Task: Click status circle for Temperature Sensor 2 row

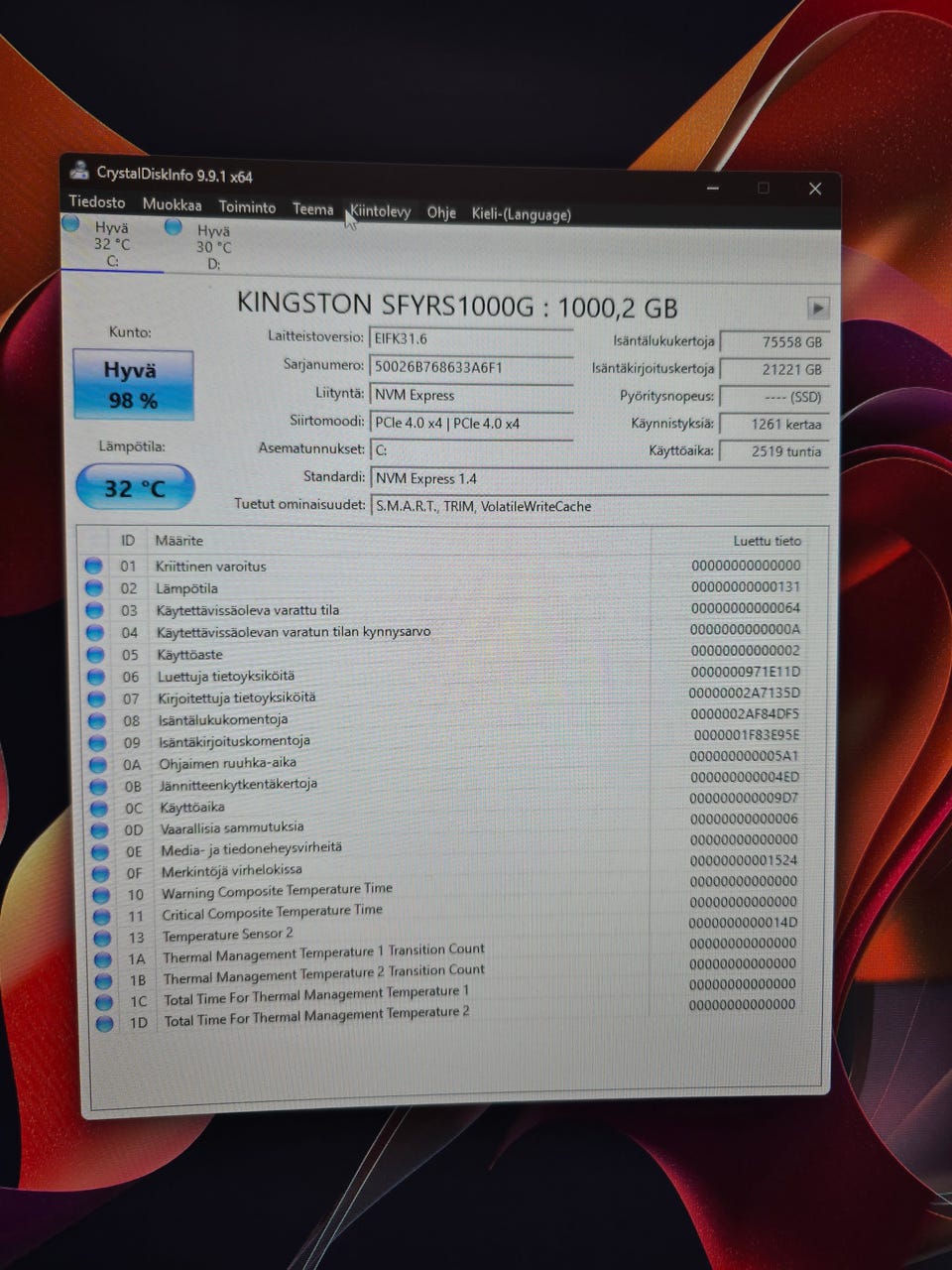Action: coord(102,939)
